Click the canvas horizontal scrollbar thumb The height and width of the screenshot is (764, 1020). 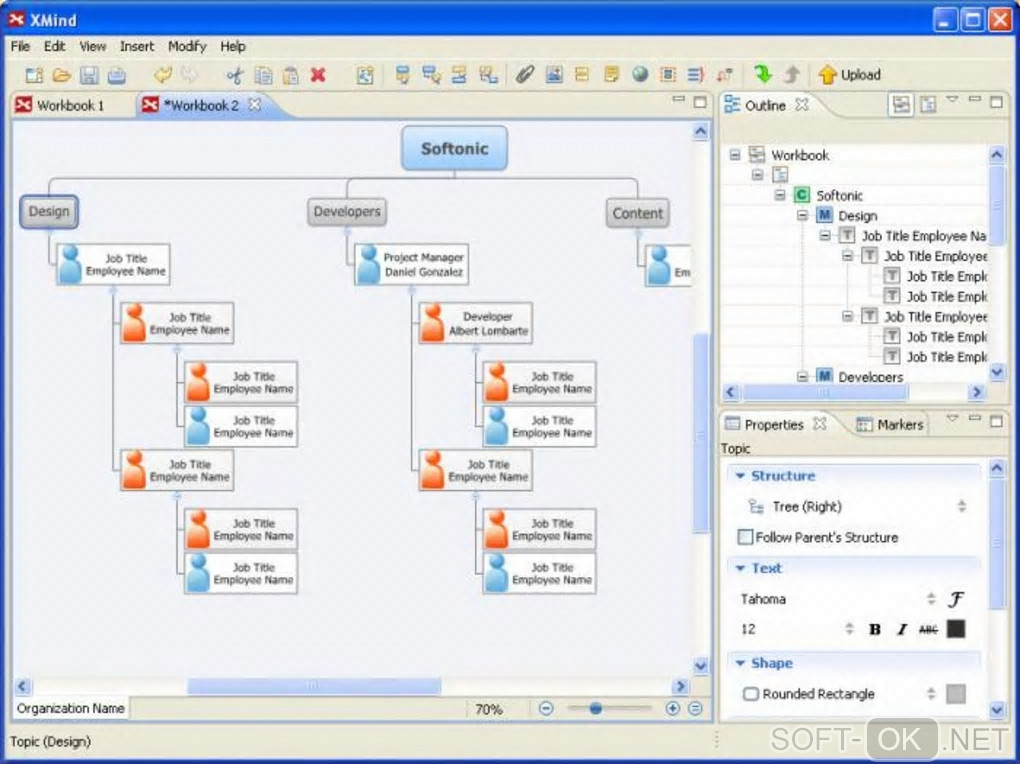click(314, 685)
